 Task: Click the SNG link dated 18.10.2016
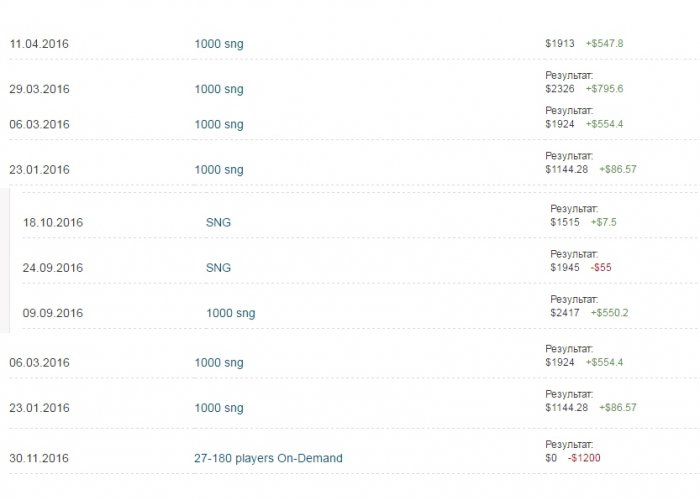pos(218,222)
